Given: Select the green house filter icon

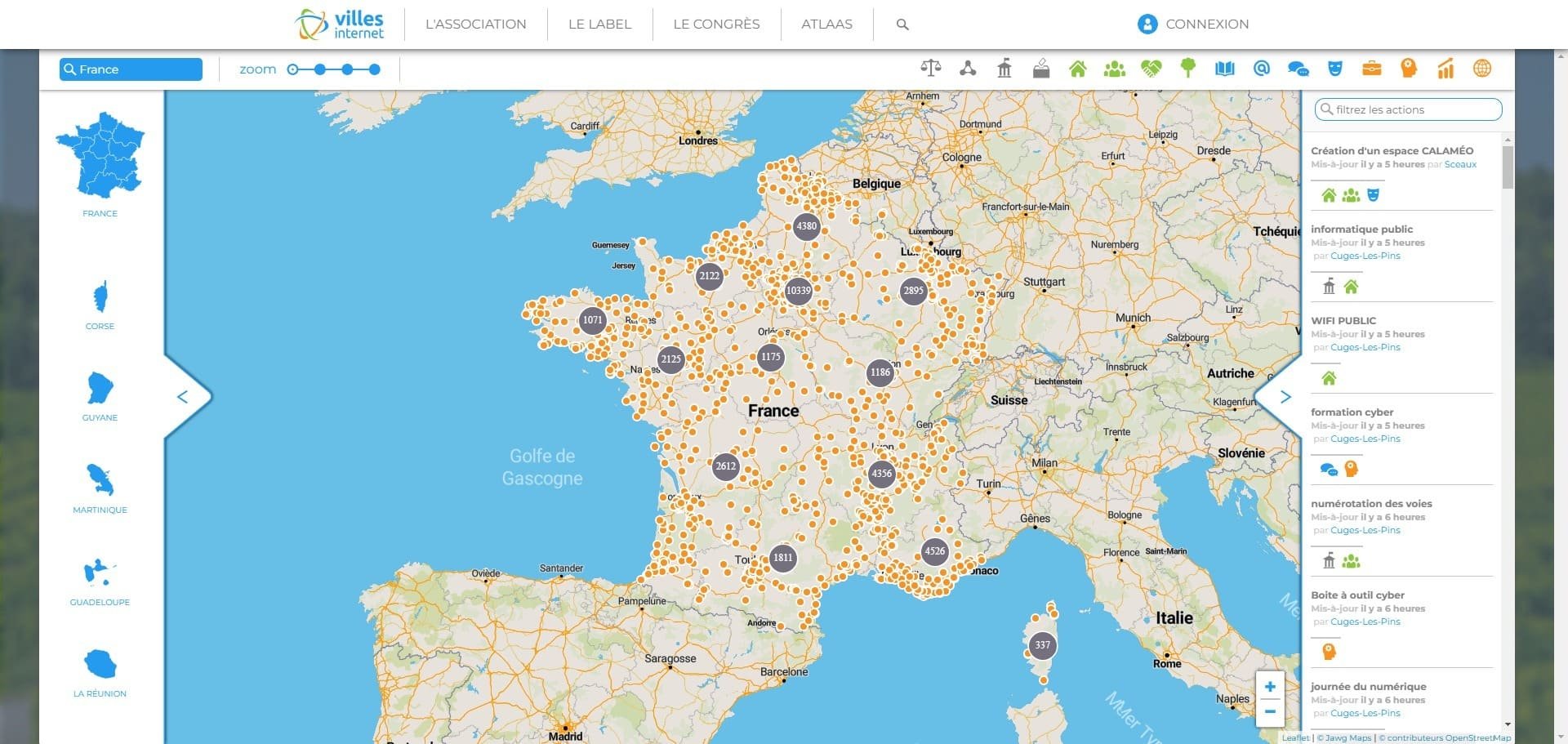Looking at the screenshot, I should 1078,69.
